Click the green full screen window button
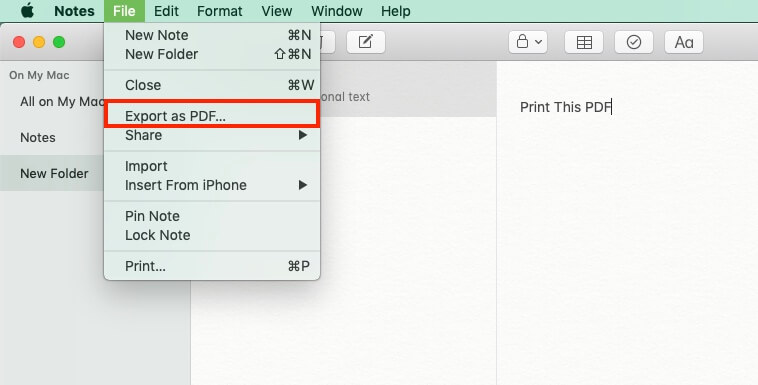This screenshot has height=385, width=758. coord(59,42)
